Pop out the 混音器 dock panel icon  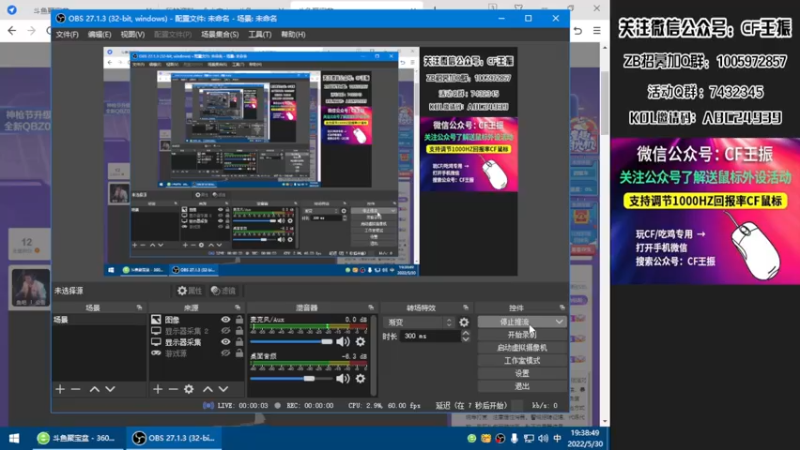click(x=371, y=308)
